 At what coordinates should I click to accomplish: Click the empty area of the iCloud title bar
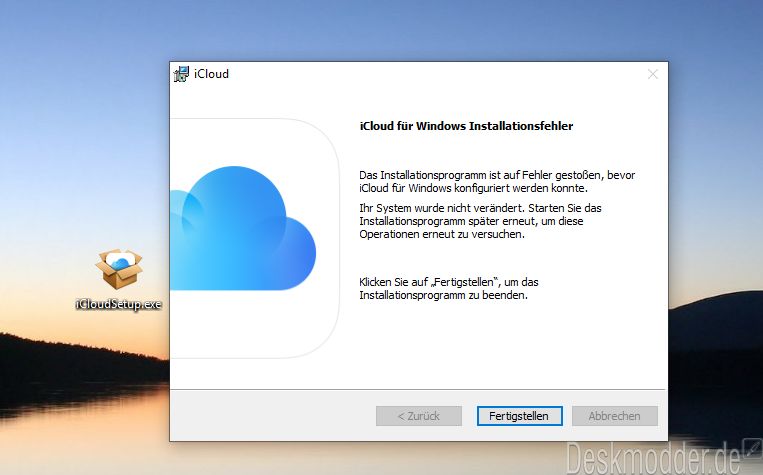(430, 74)
